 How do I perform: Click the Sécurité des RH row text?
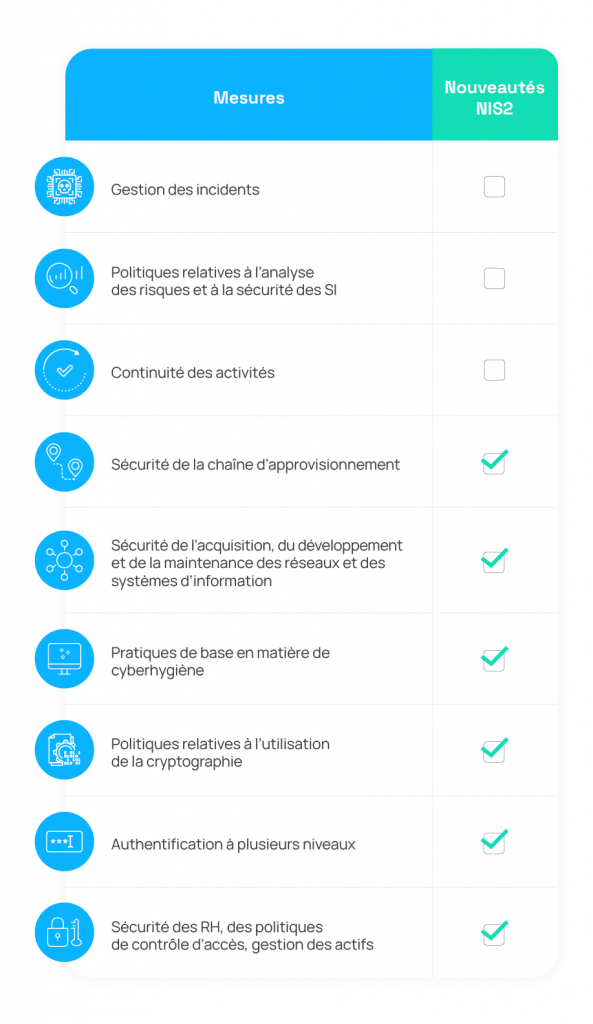[242, 936]
